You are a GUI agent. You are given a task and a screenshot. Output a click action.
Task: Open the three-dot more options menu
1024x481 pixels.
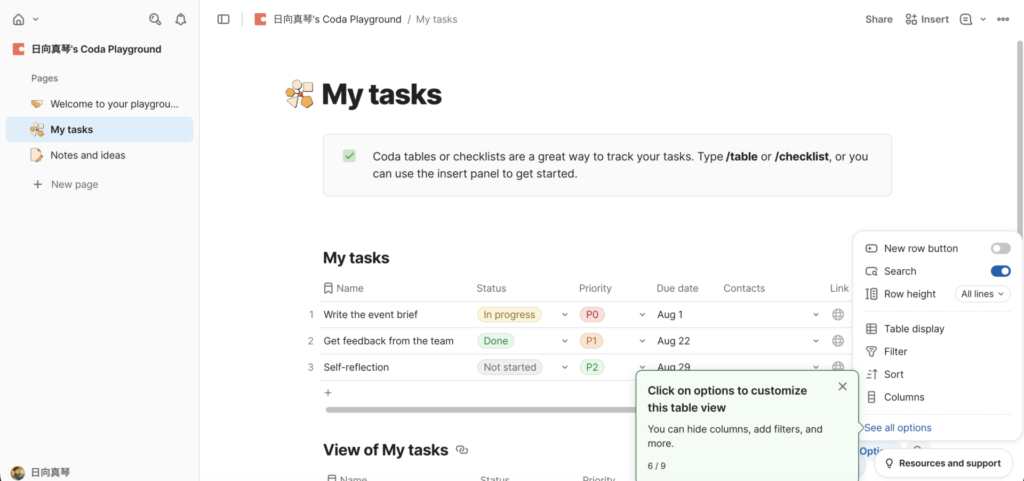(1003, 19)
